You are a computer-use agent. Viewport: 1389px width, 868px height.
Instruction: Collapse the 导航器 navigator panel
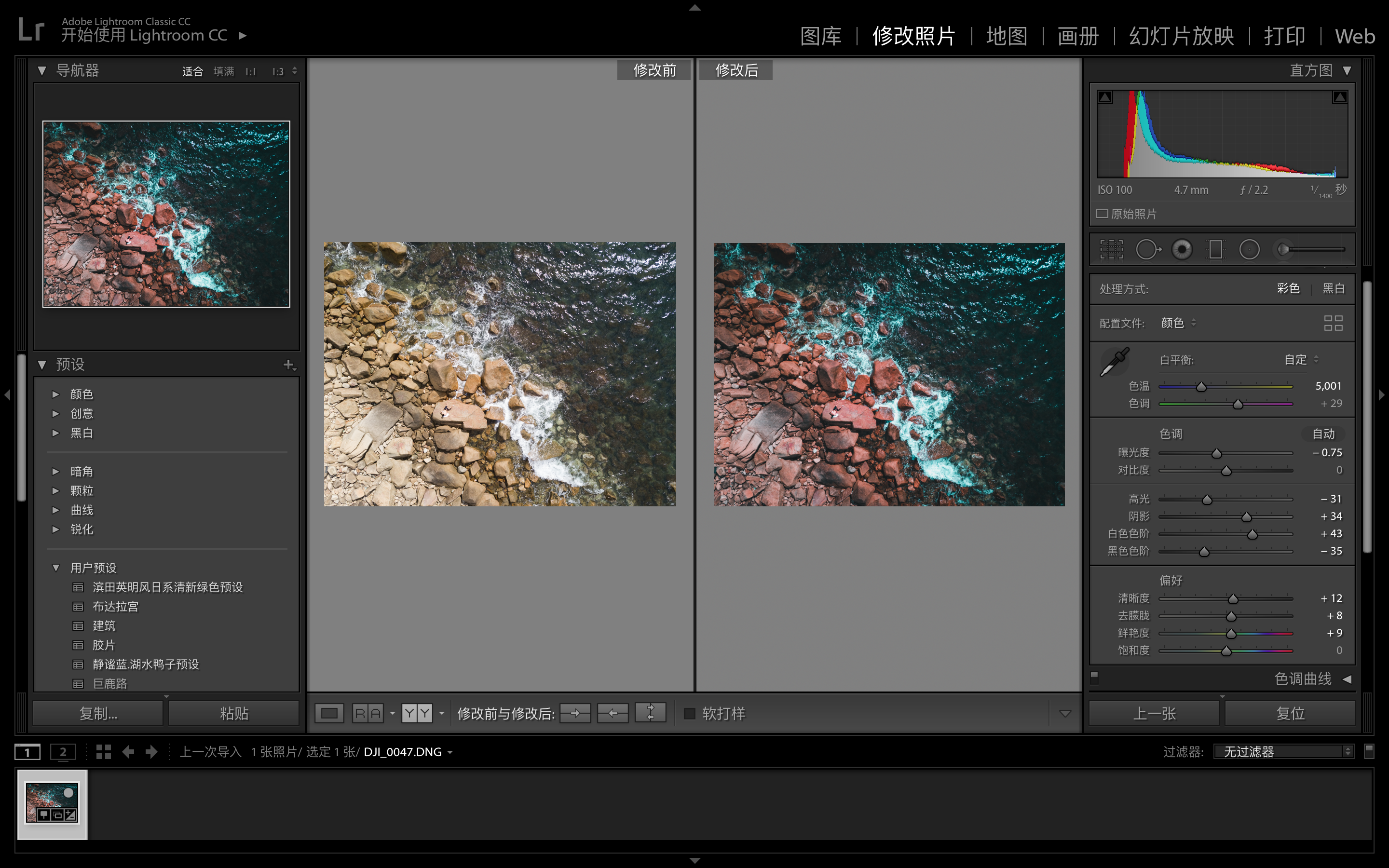click(42, 70)
